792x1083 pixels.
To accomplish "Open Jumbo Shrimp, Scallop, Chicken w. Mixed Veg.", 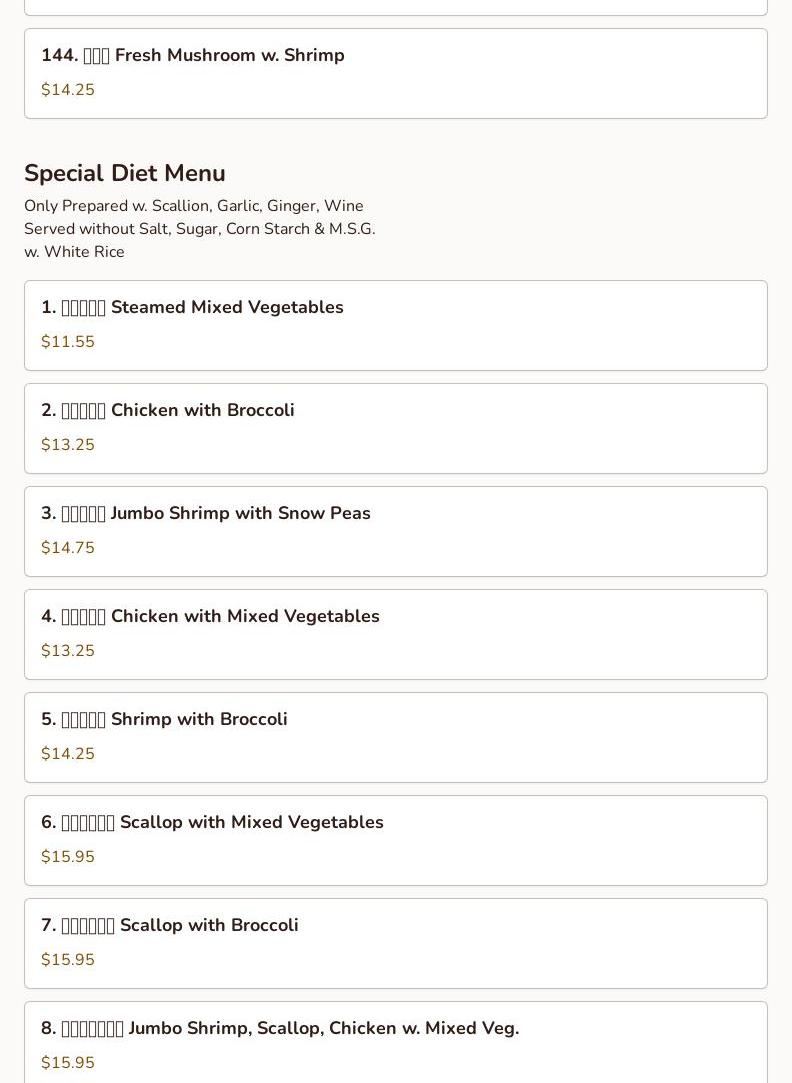I will [396, 1042].
